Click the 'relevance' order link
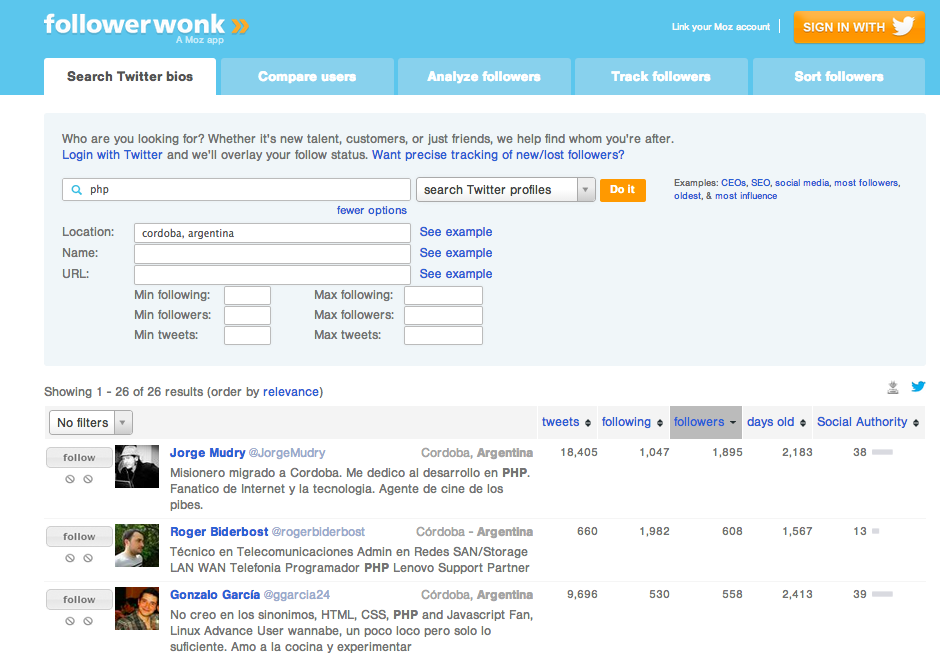This screenshot has width=940, height=657. pos(291,392)
